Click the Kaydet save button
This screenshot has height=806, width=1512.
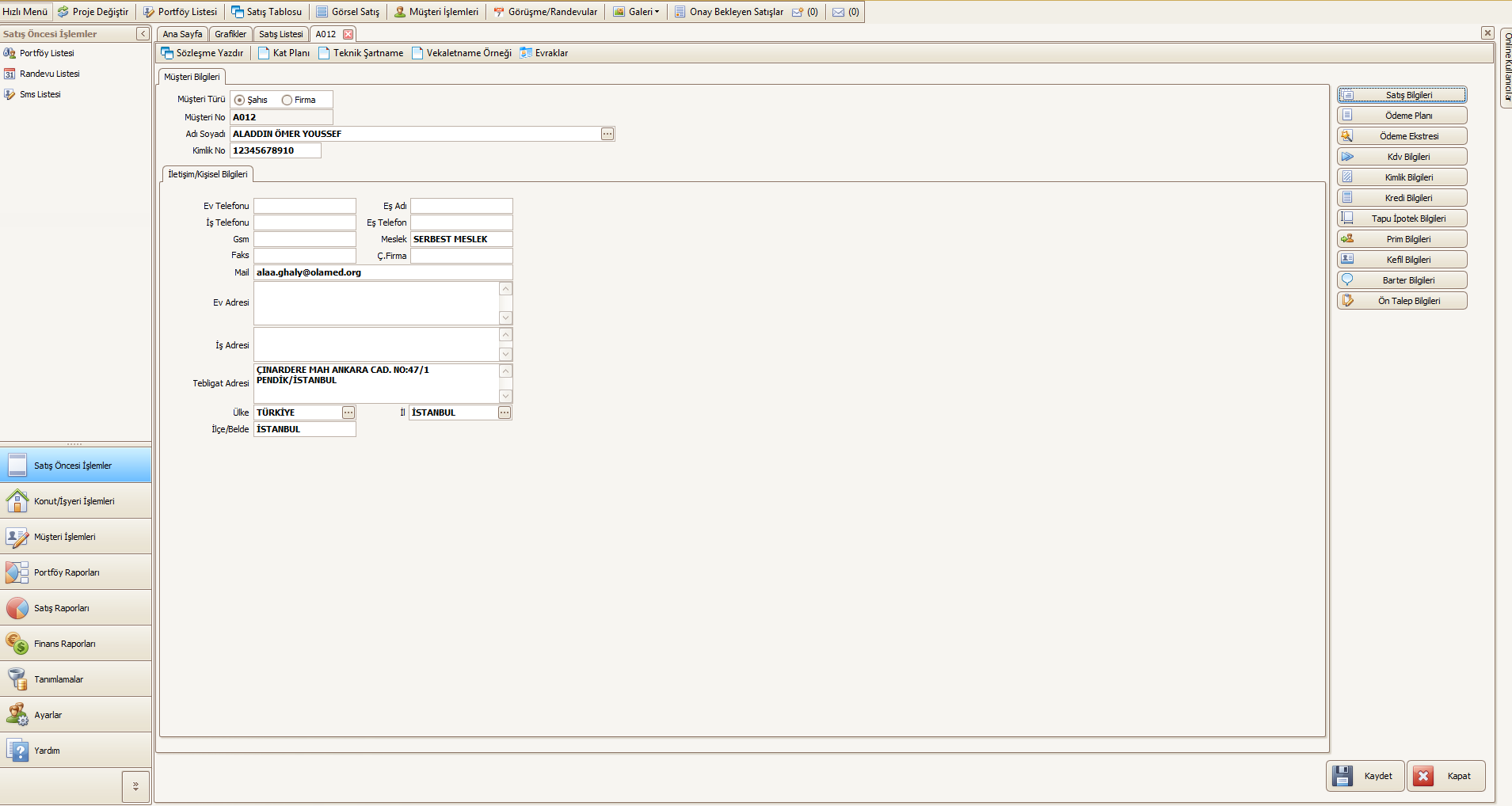(1365, 776)
